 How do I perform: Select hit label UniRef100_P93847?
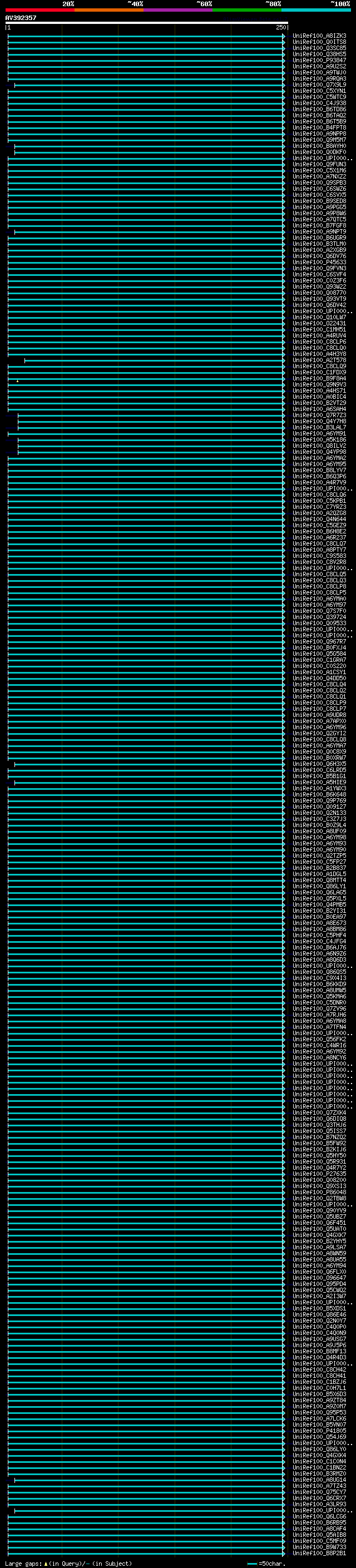319,60
